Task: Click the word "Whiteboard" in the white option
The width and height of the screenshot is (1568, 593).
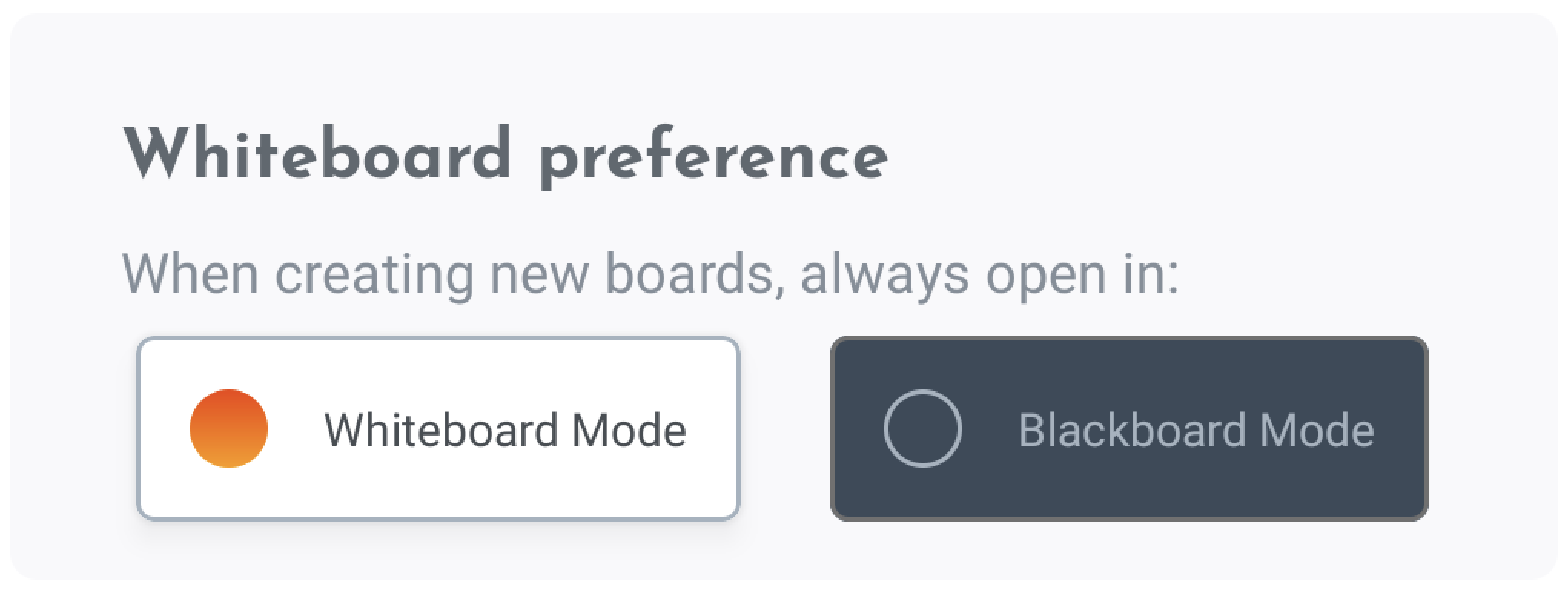Action: (441, 429)
